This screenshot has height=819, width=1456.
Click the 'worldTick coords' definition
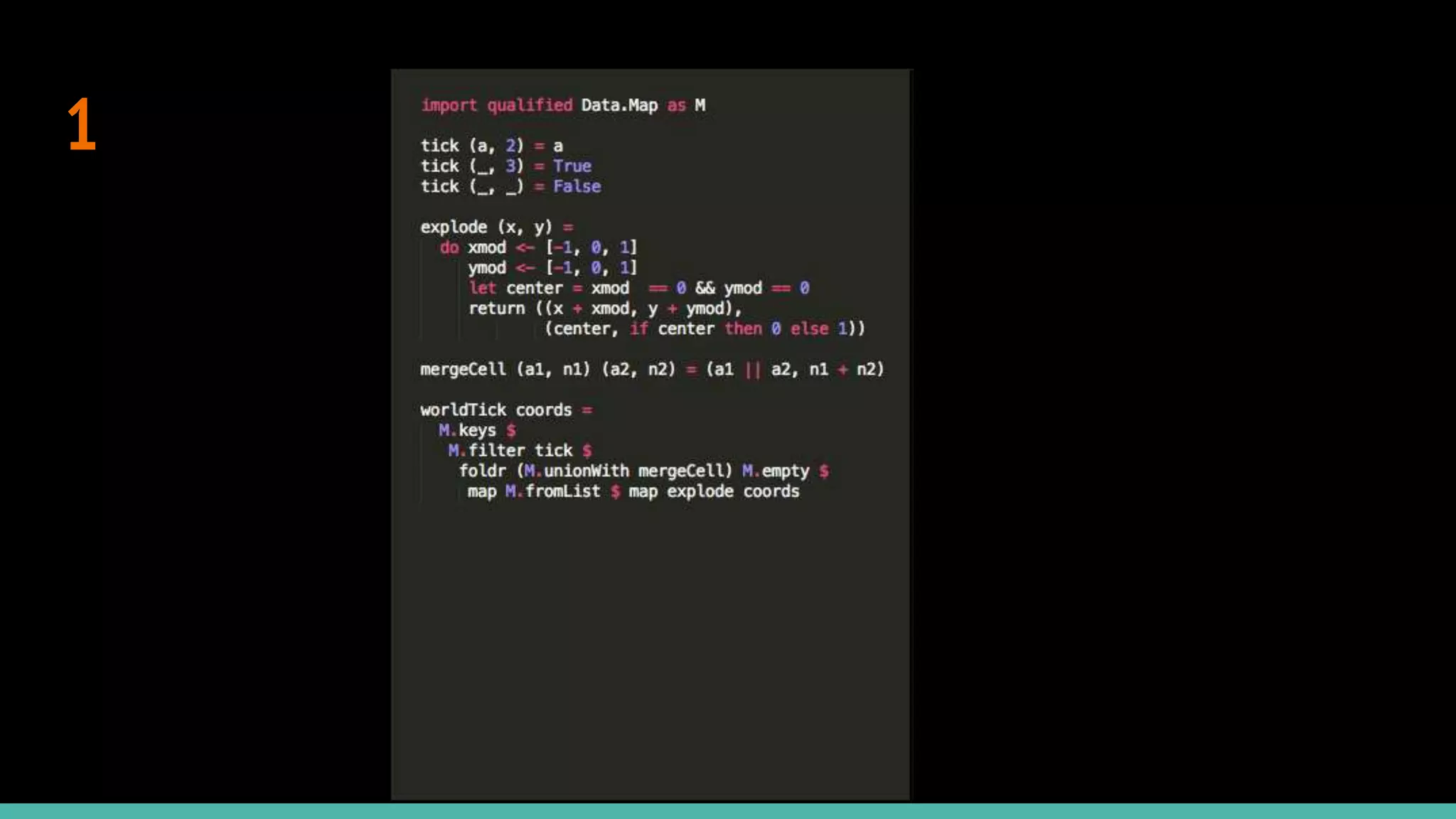coord(496,410)
